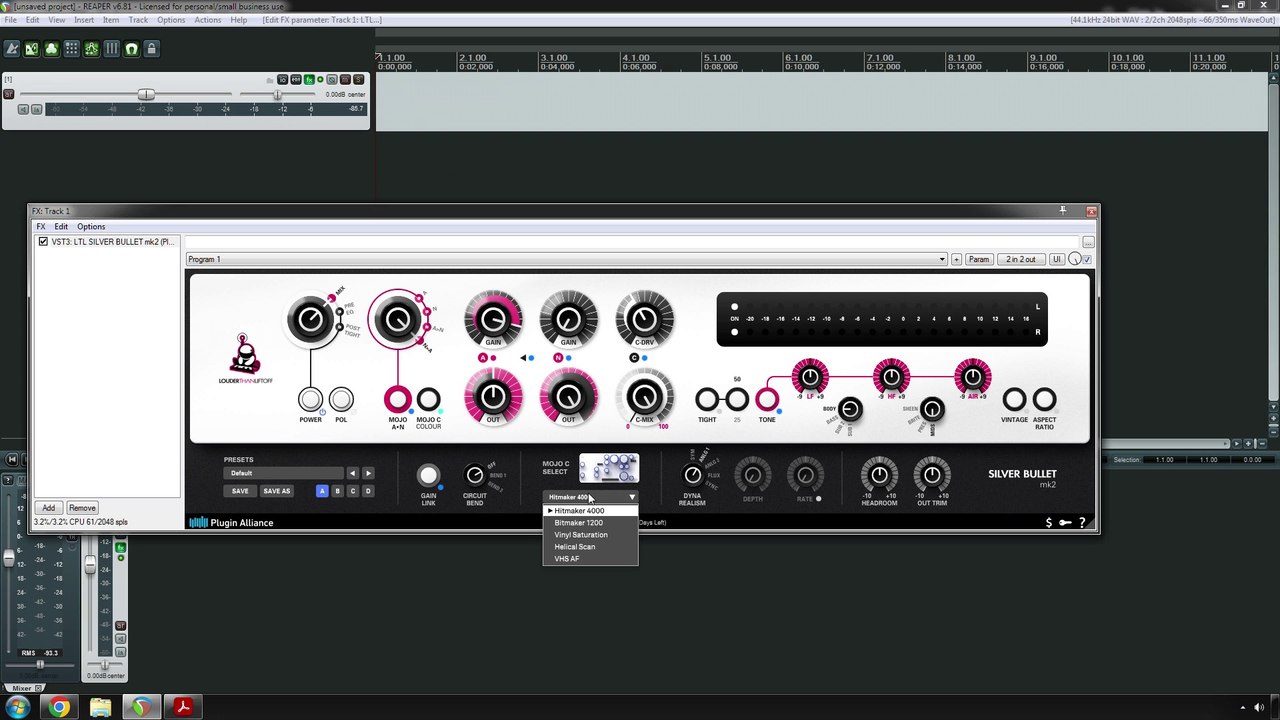Pin the FX window with pin icon
This screenshot has width=1280, height=720.
(1062, 210)
